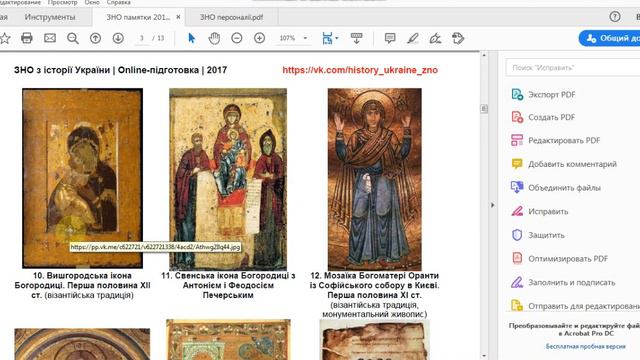Open the stamp tool icon
640x360 pixels.
click(x=458, y=38)
